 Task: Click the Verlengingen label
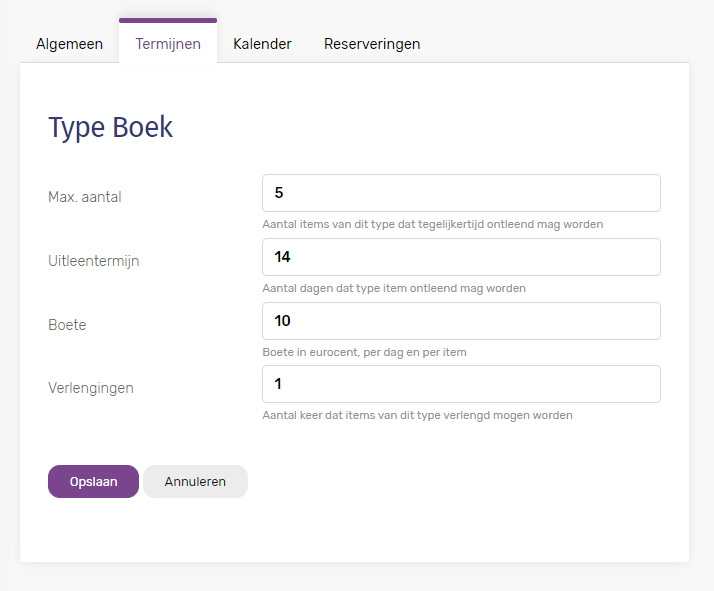coord(91,388)
